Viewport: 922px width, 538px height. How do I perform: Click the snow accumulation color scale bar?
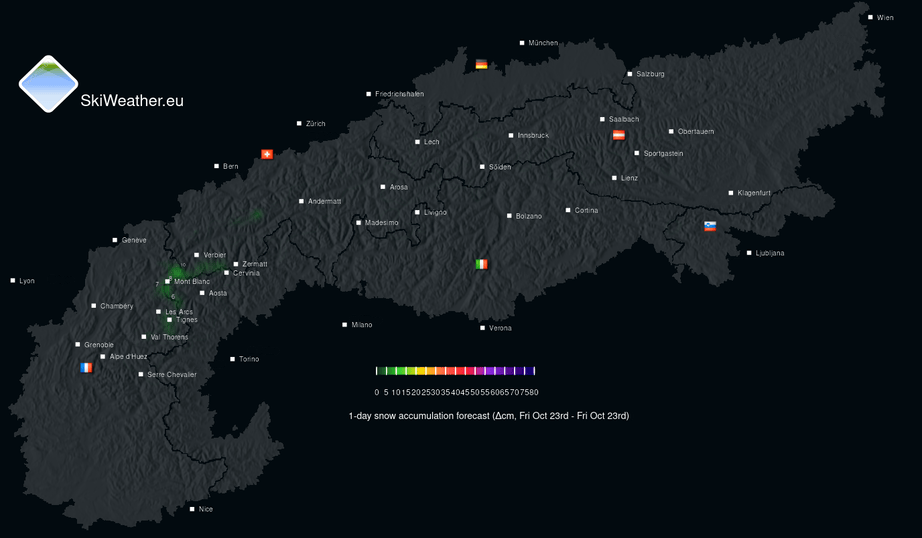(456, 371)
